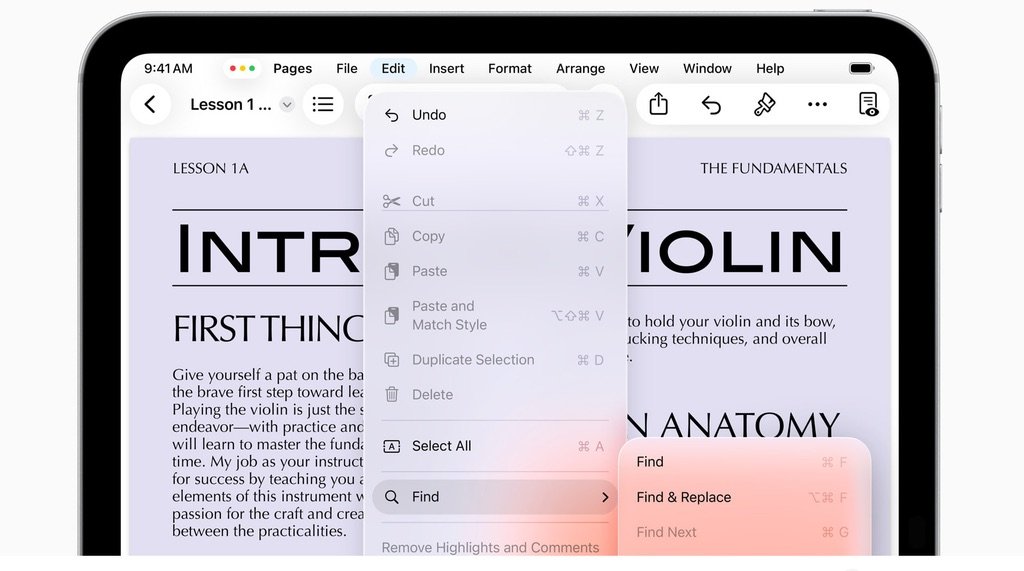This screenshot has height=571, width=1024.
Task: Open the Insert menu
Action: pyautogui.click(x=447, y=69)
